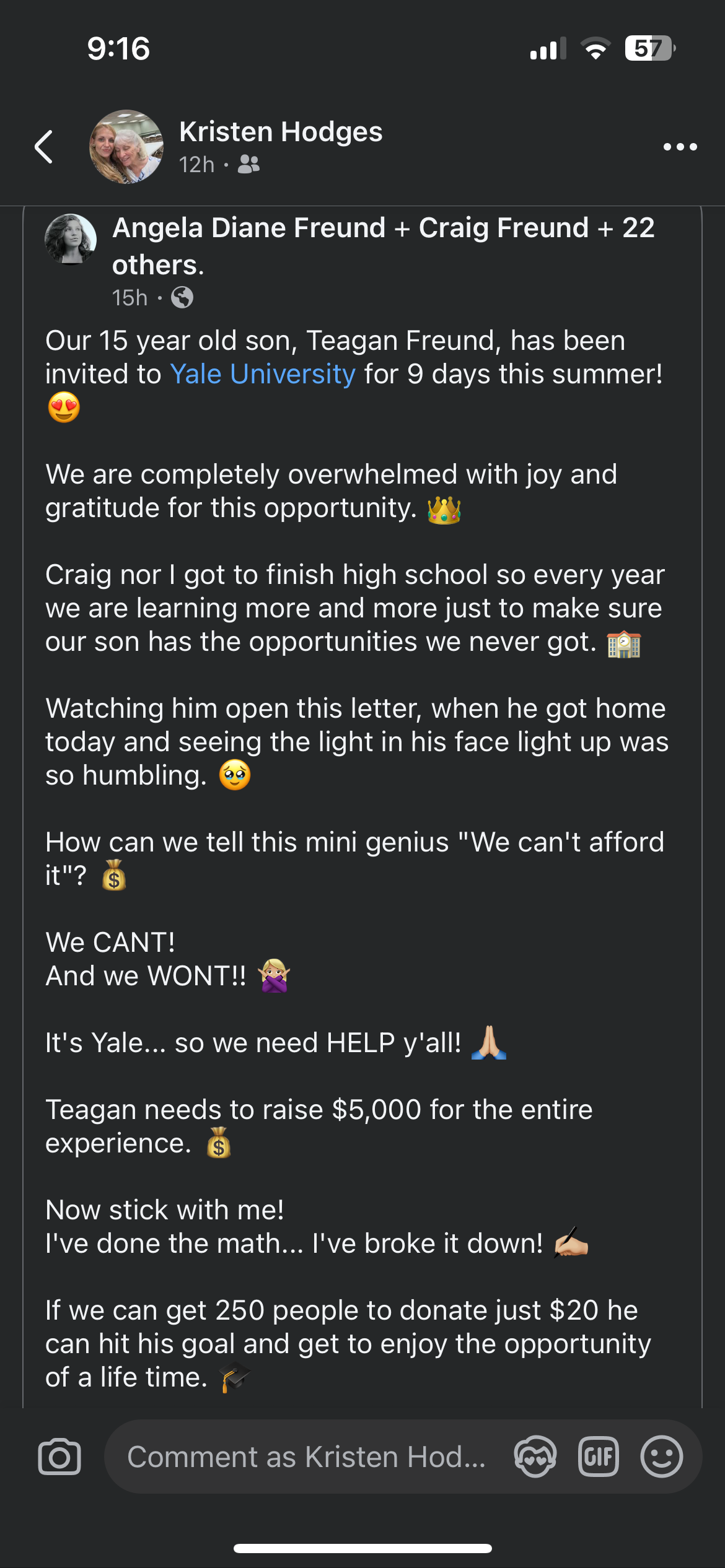Screen dimensions: 725x1568
Task: Tap the home indicator bar
Action: (x=362, y=1548)
